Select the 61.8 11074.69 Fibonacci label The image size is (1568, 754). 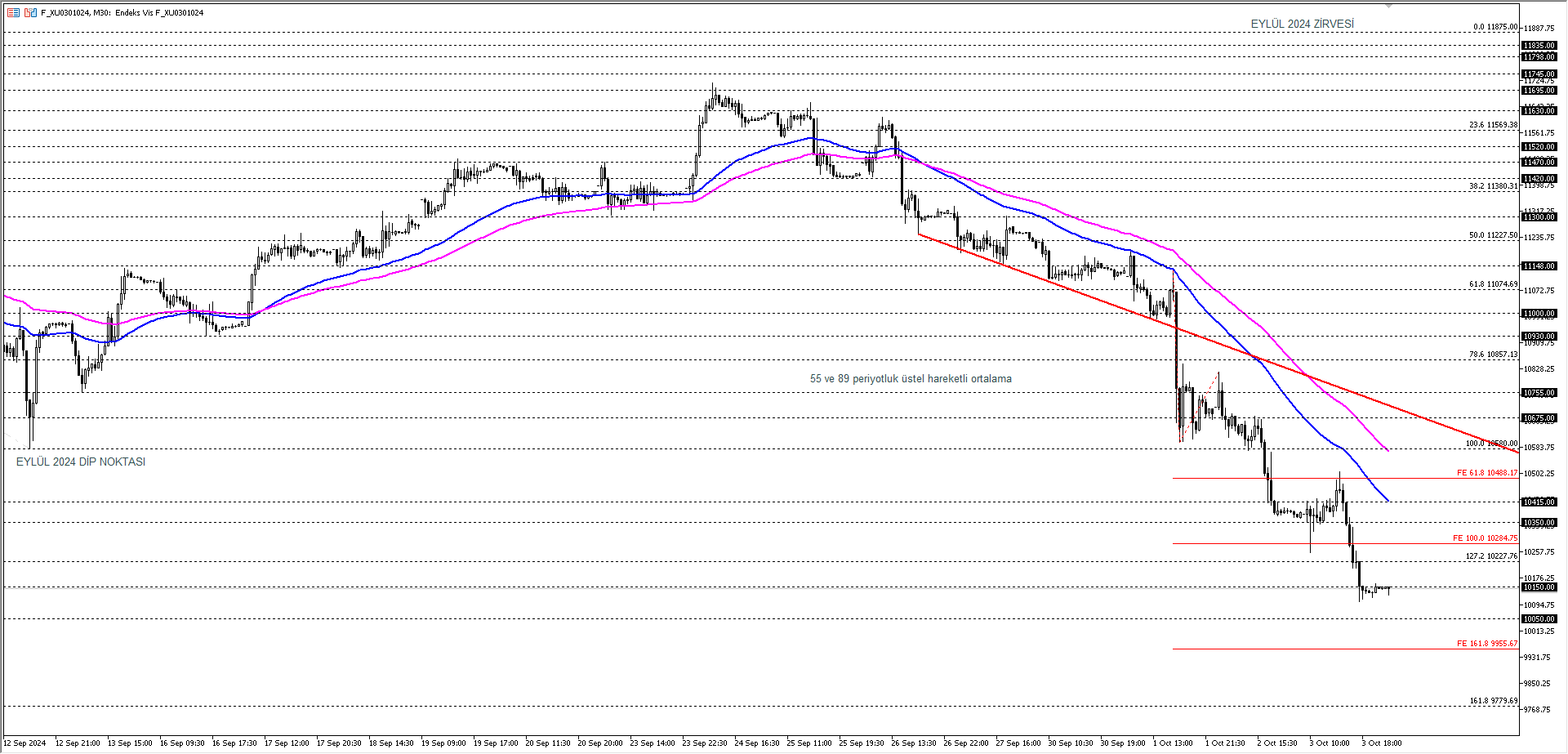(1493, 284)
